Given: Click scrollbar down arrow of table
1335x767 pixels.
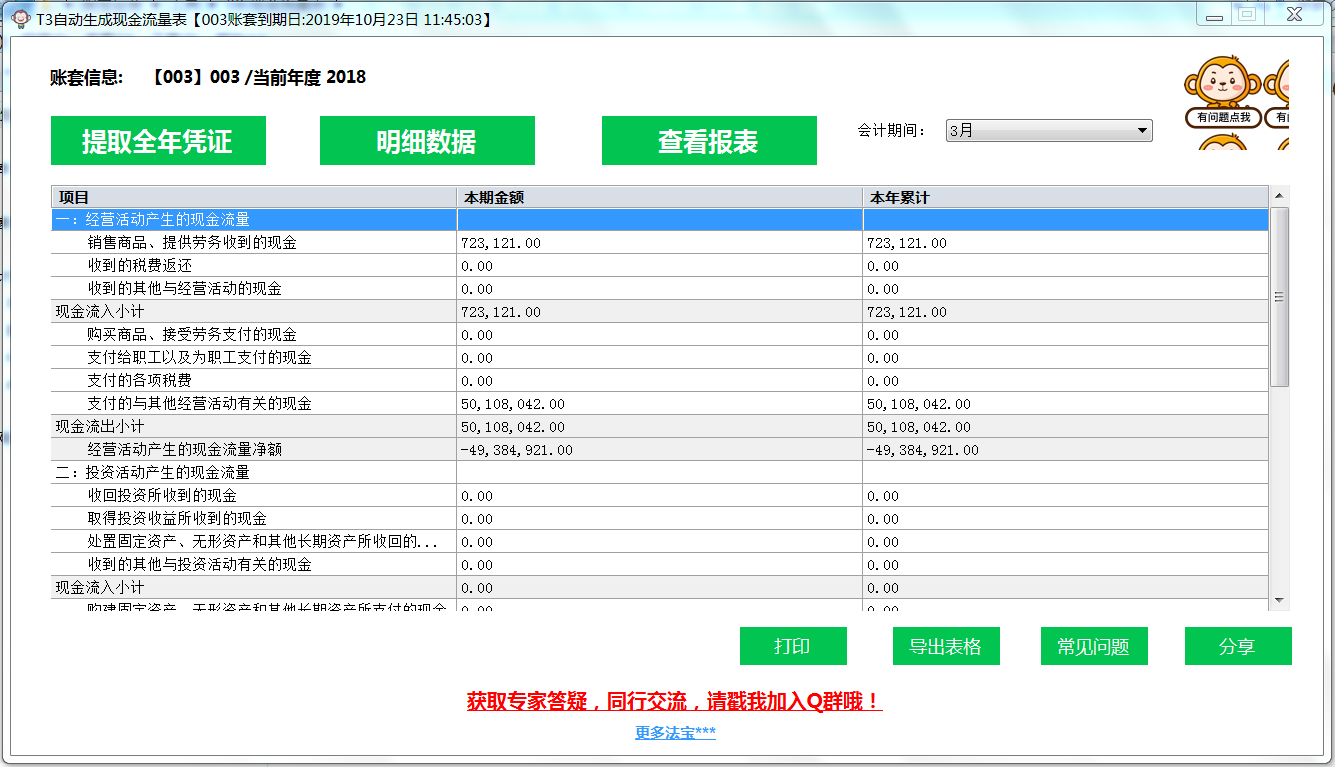Looking at the screenshot, I should (1279, 600).
